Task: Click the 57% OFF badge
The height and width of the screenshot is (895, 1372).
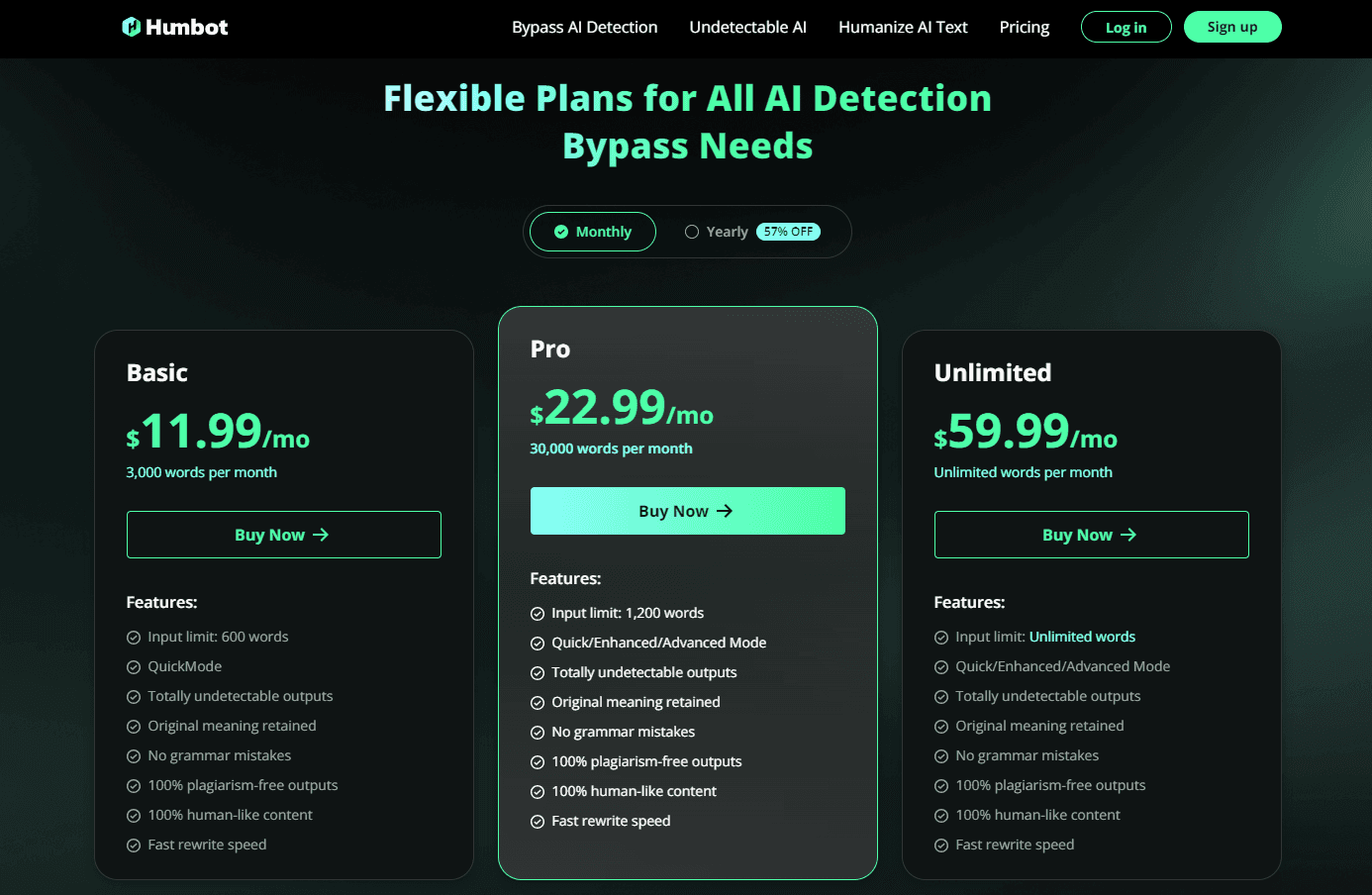Action: 788,232
